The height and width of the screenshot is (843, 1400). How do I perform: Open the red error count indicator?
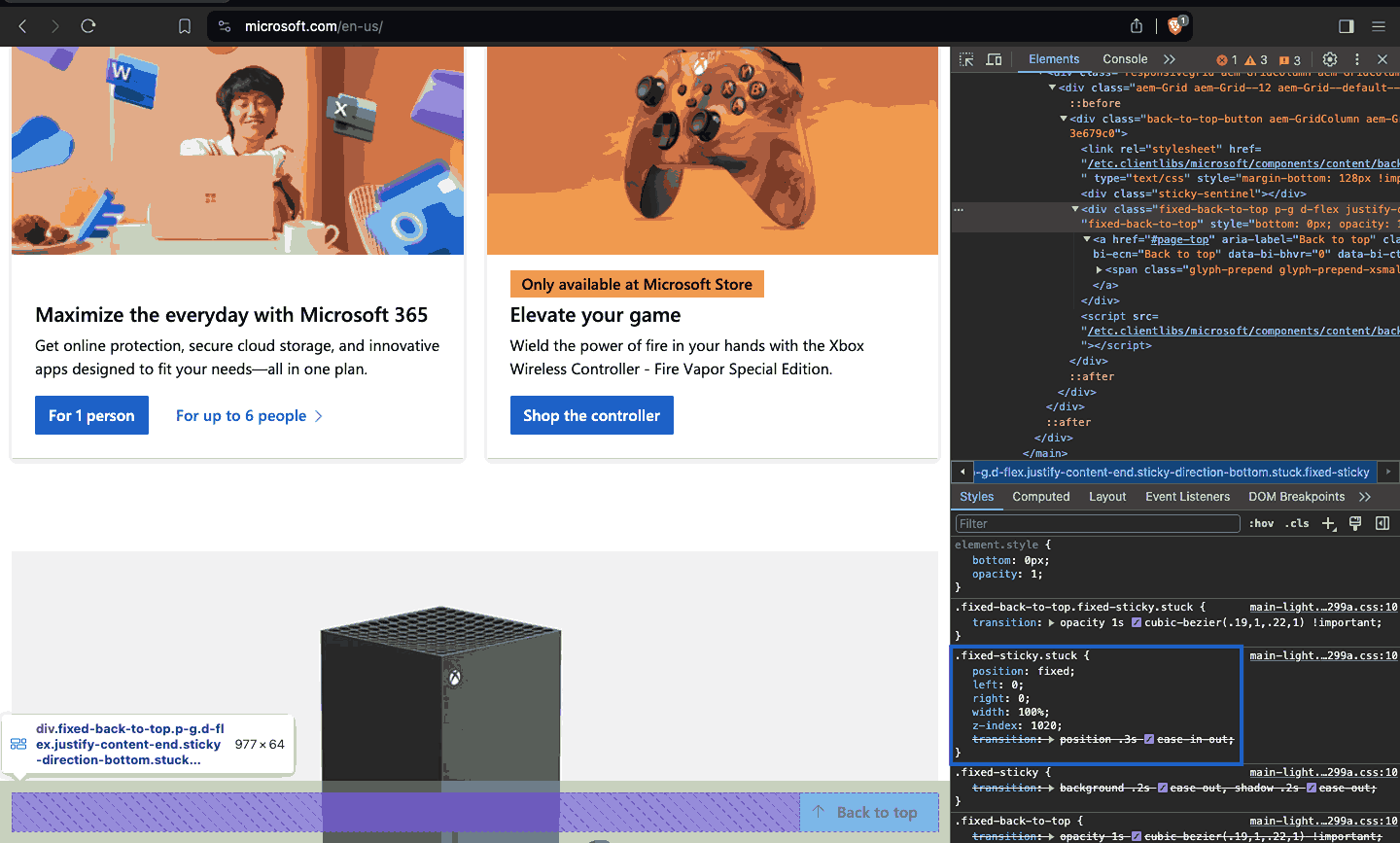point(1227,60)
